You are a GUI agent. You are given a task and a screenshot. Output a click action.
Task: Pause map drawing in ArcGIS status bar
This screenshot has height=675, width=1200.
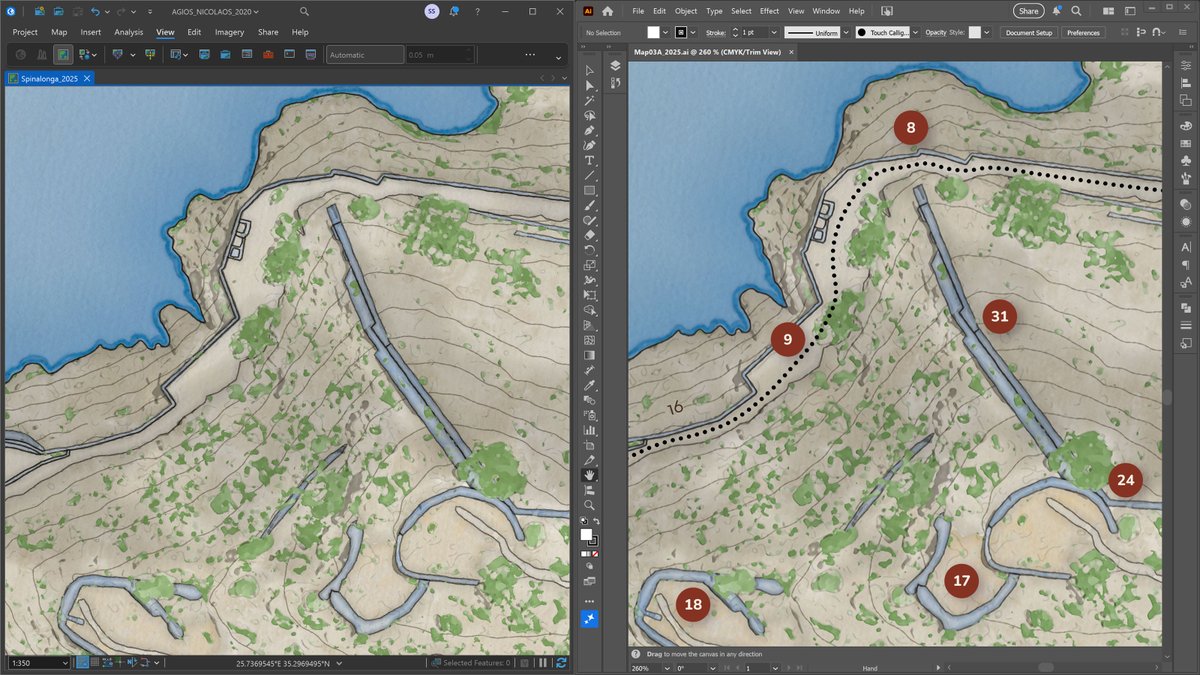coord(544,663)
